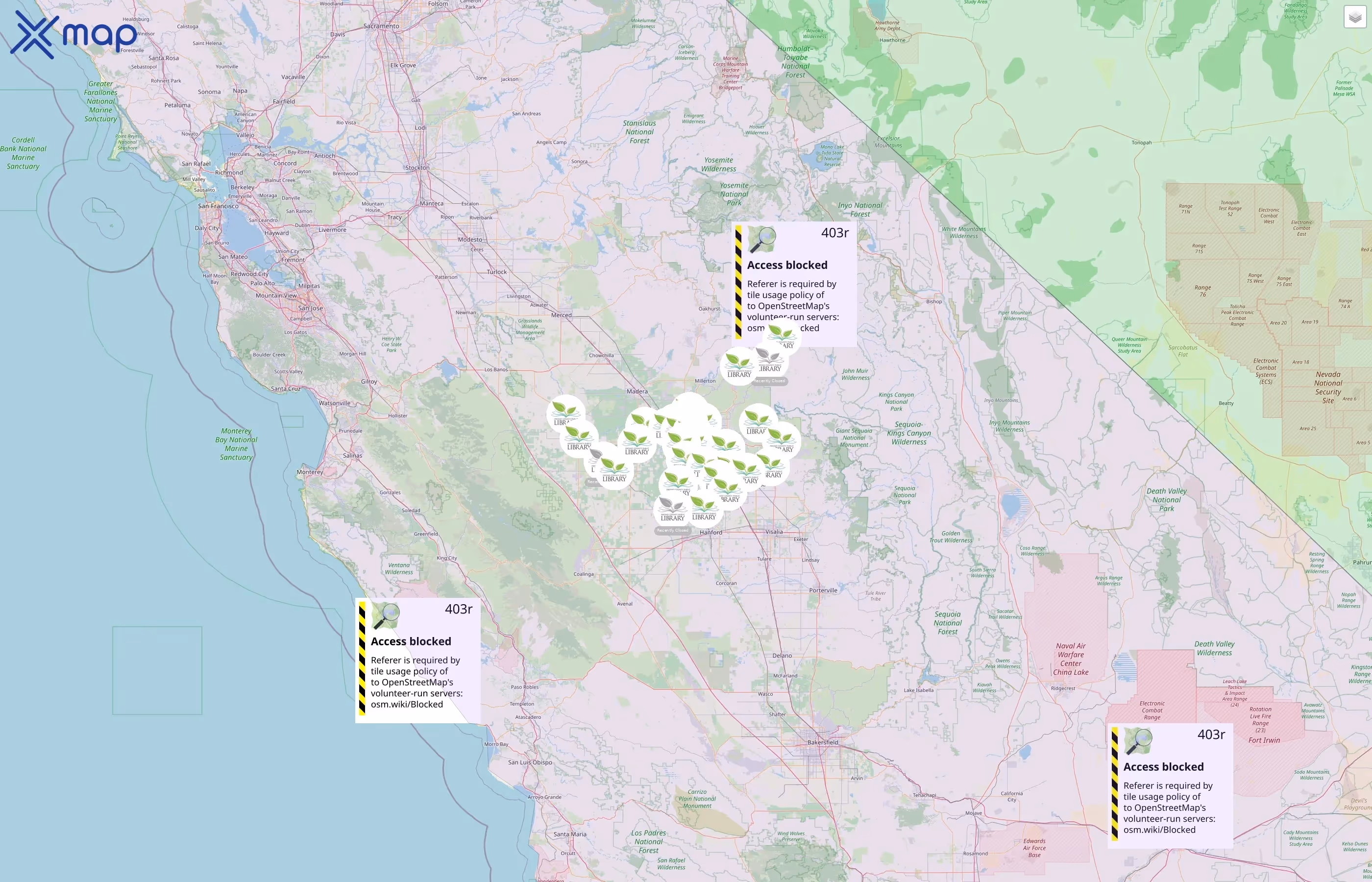Click the Bakersfield city label
The width and height of the screenshot is (1372, 882).
click(x=823, y=742)
